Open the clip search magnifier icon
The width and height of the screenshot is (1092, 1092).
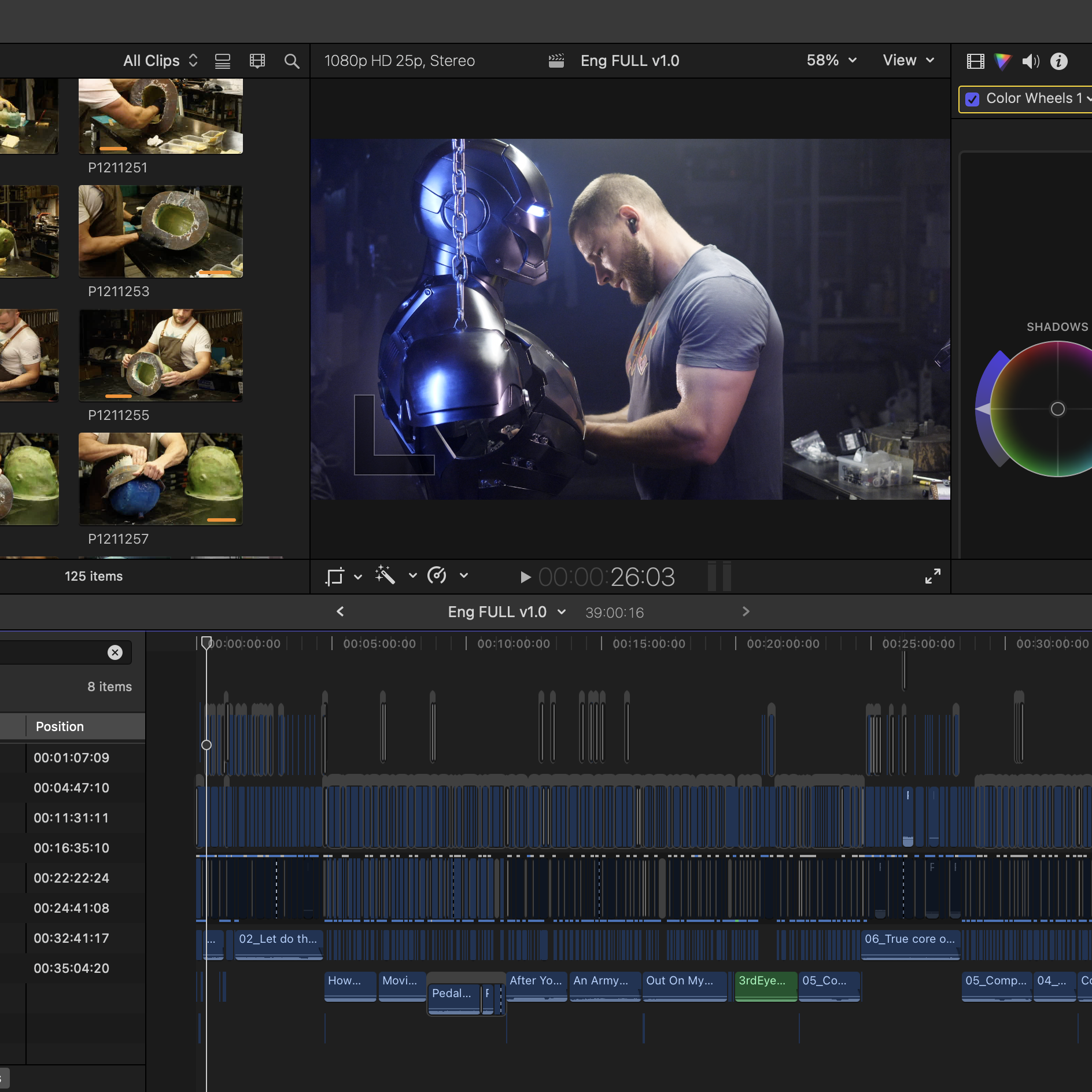pyautogui.click(x=292, y=61)
